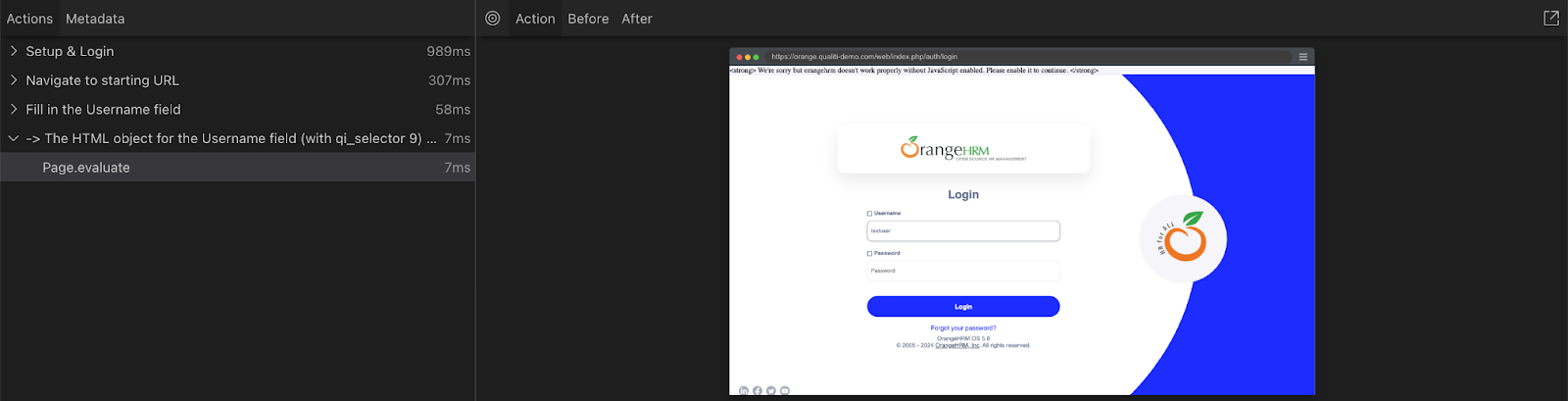Focus the Password input field
1568x401 pixels.
coord(963,271)
